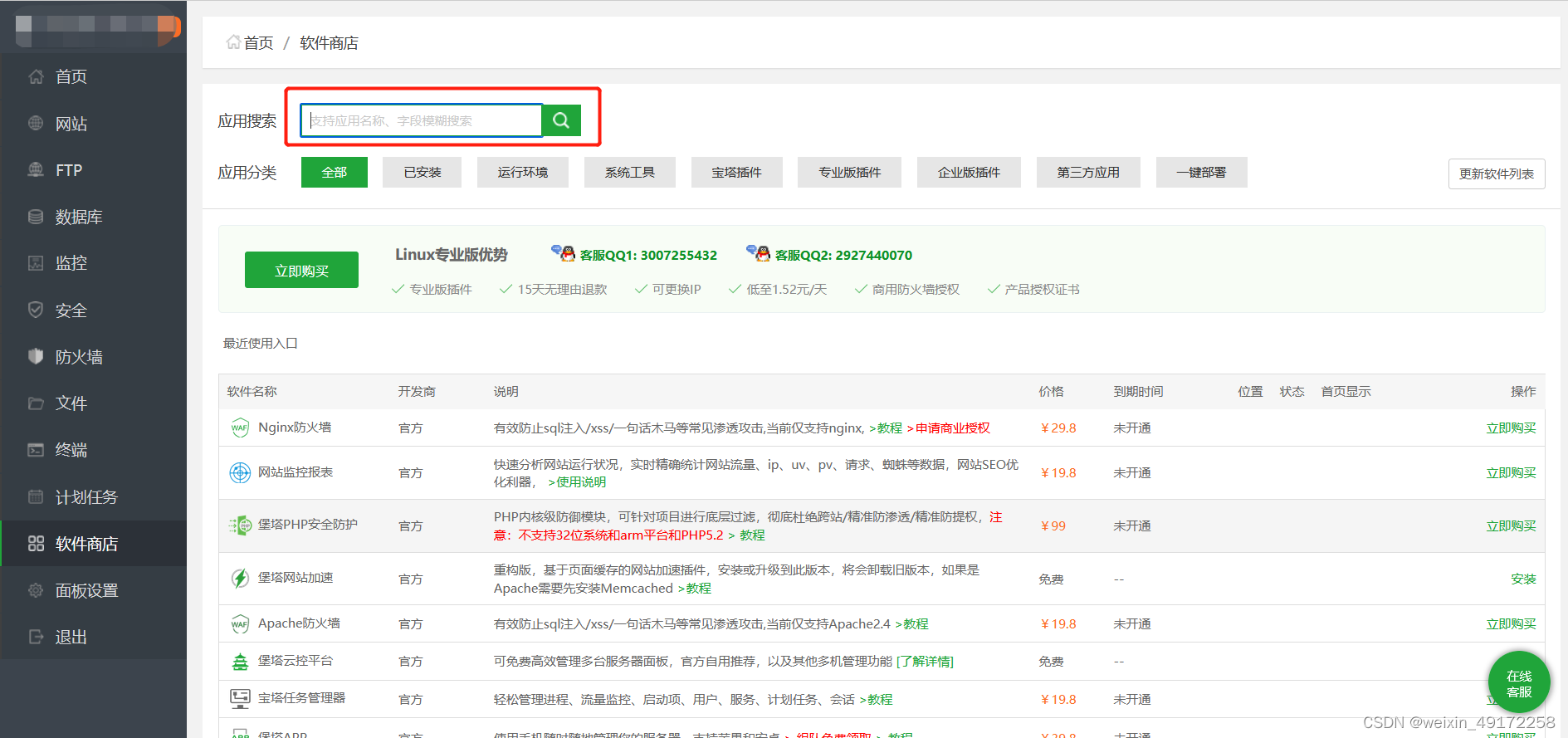Show the 第三方应用 category
Screen dimensions: 1568x738
click(x=1088, y=173)
